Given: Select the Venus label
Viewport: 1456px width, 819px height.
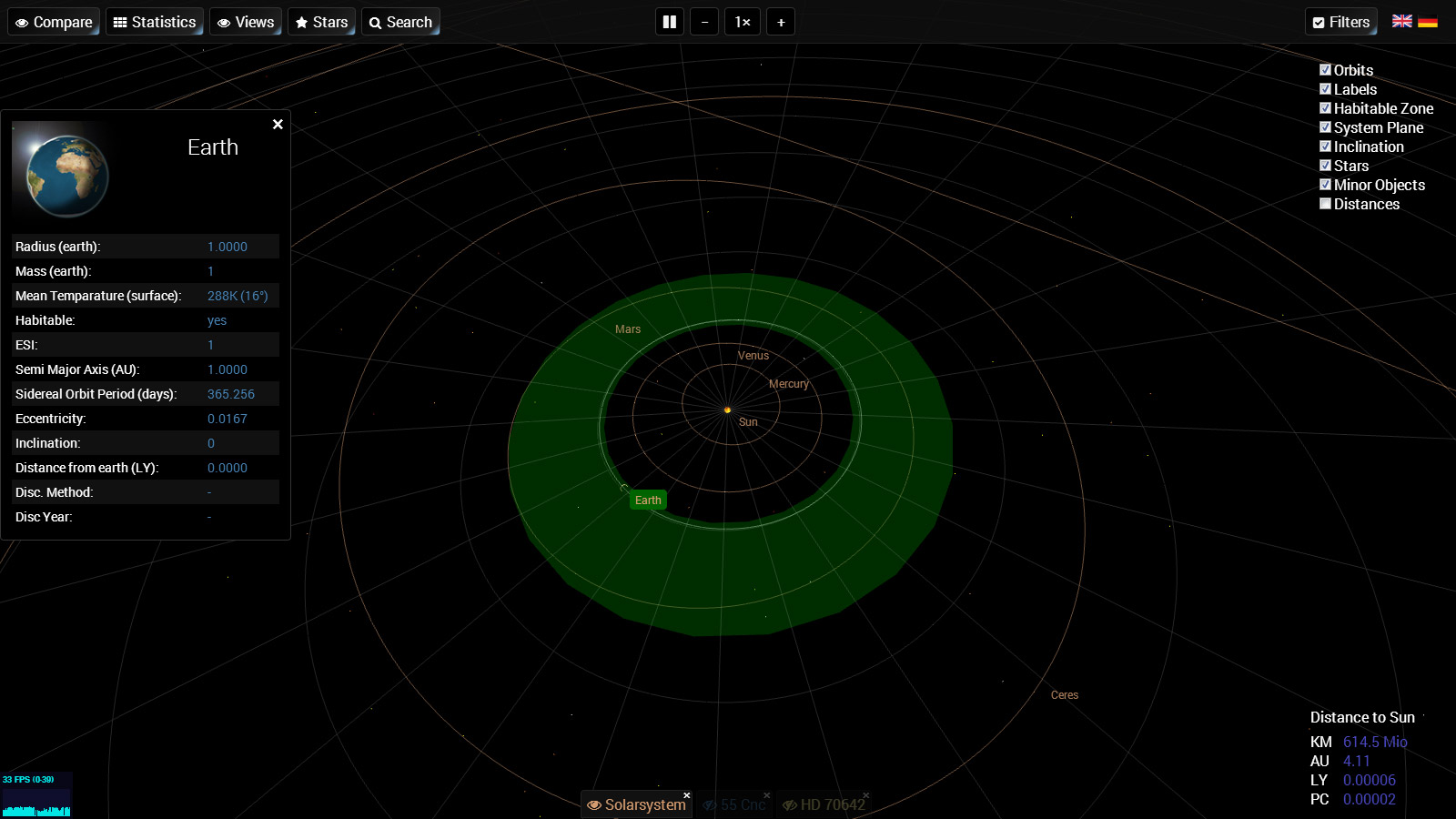Looking at the screenshot, I should coord(753,356).
